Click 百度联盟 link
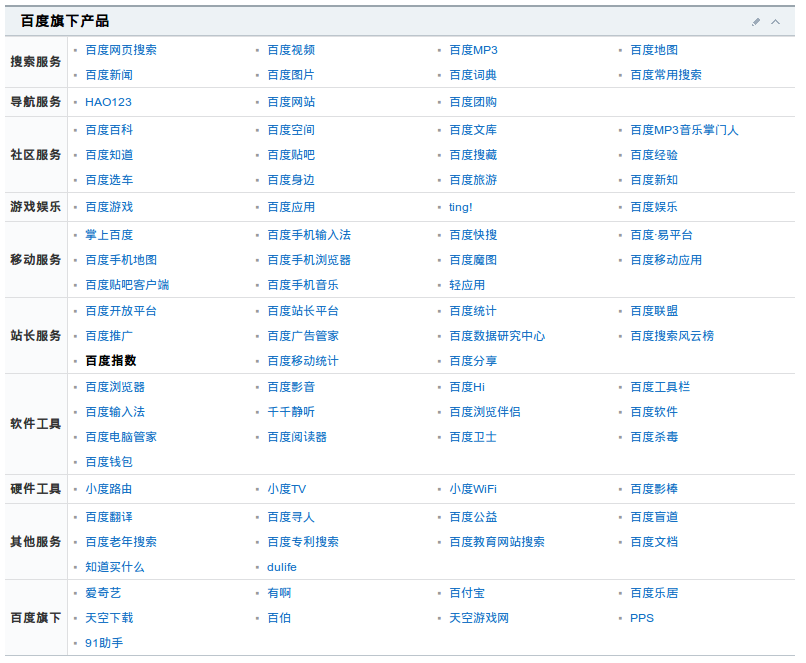The image size is (806, 663). [654, 311]
